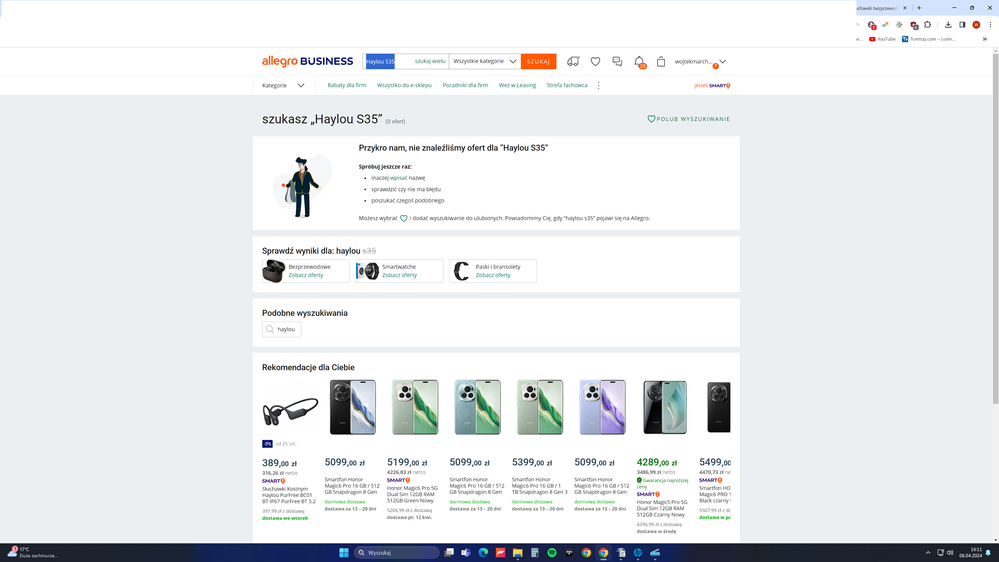The width and height of the screenshot is (999, 562).
Task: Open Zobacz oferty under Bezprzewodowe
Action: pyautogui.click(x=306, y=275)
